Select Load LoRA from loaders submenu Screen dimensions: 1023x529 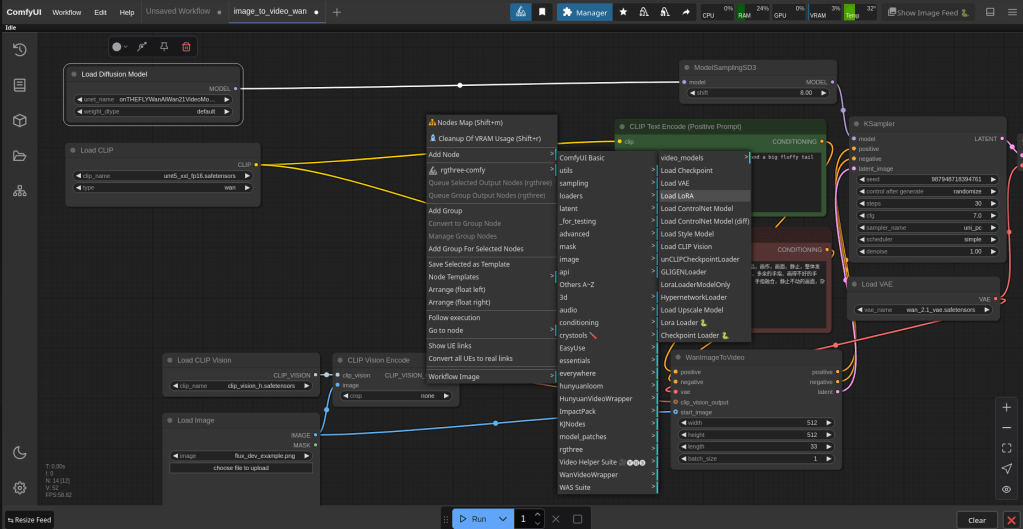coord(677,196)
